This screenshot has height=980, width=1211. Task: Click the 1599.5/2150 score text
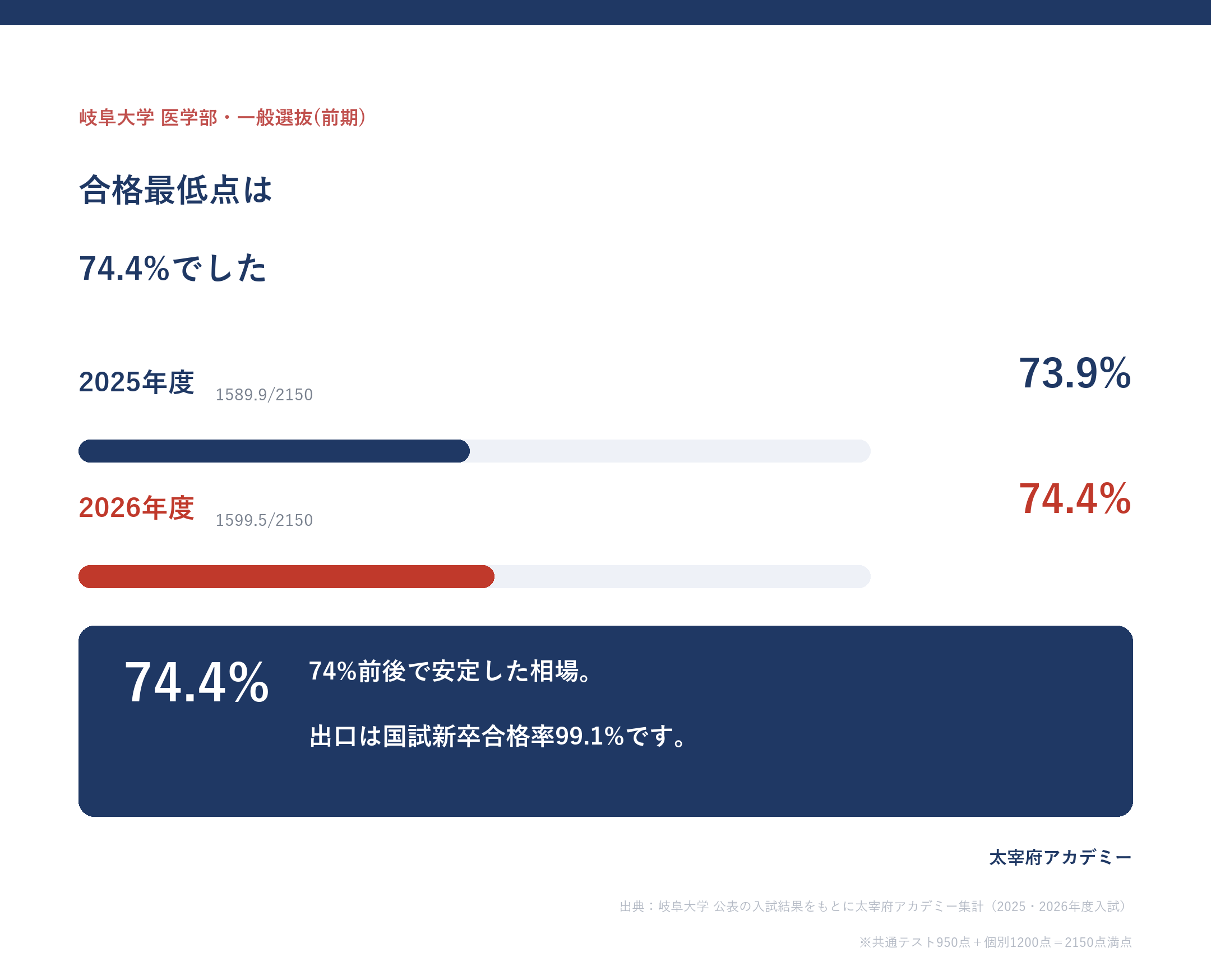pos(264,520)
